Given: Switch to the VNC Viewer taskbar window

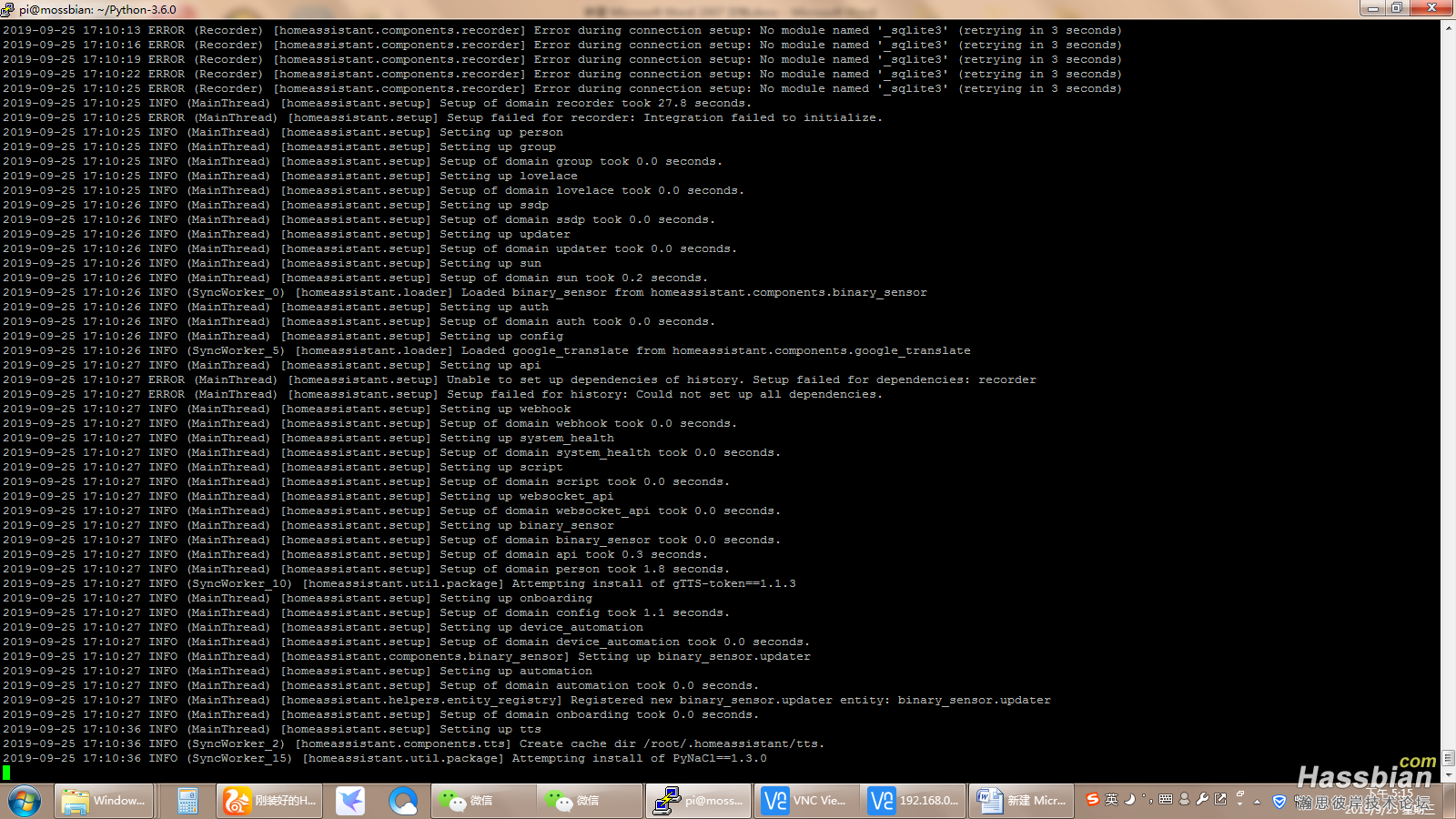Looking at the screenshot, I should coord(805,801).
